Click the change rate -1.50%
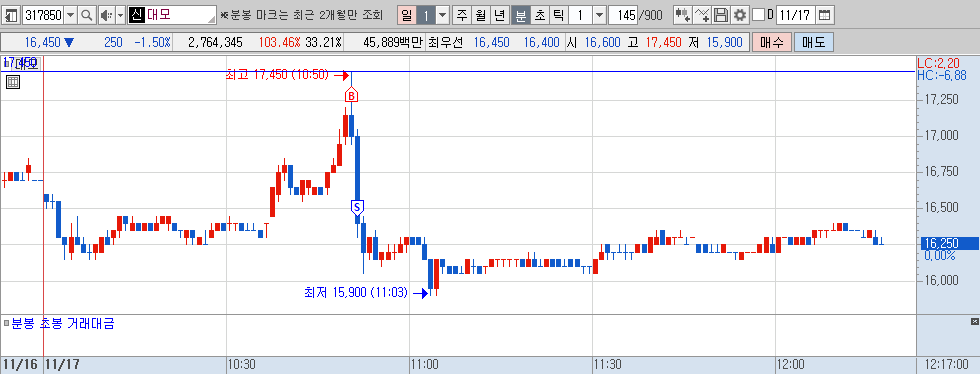The image size is (980, 374). tap(152, 43)
